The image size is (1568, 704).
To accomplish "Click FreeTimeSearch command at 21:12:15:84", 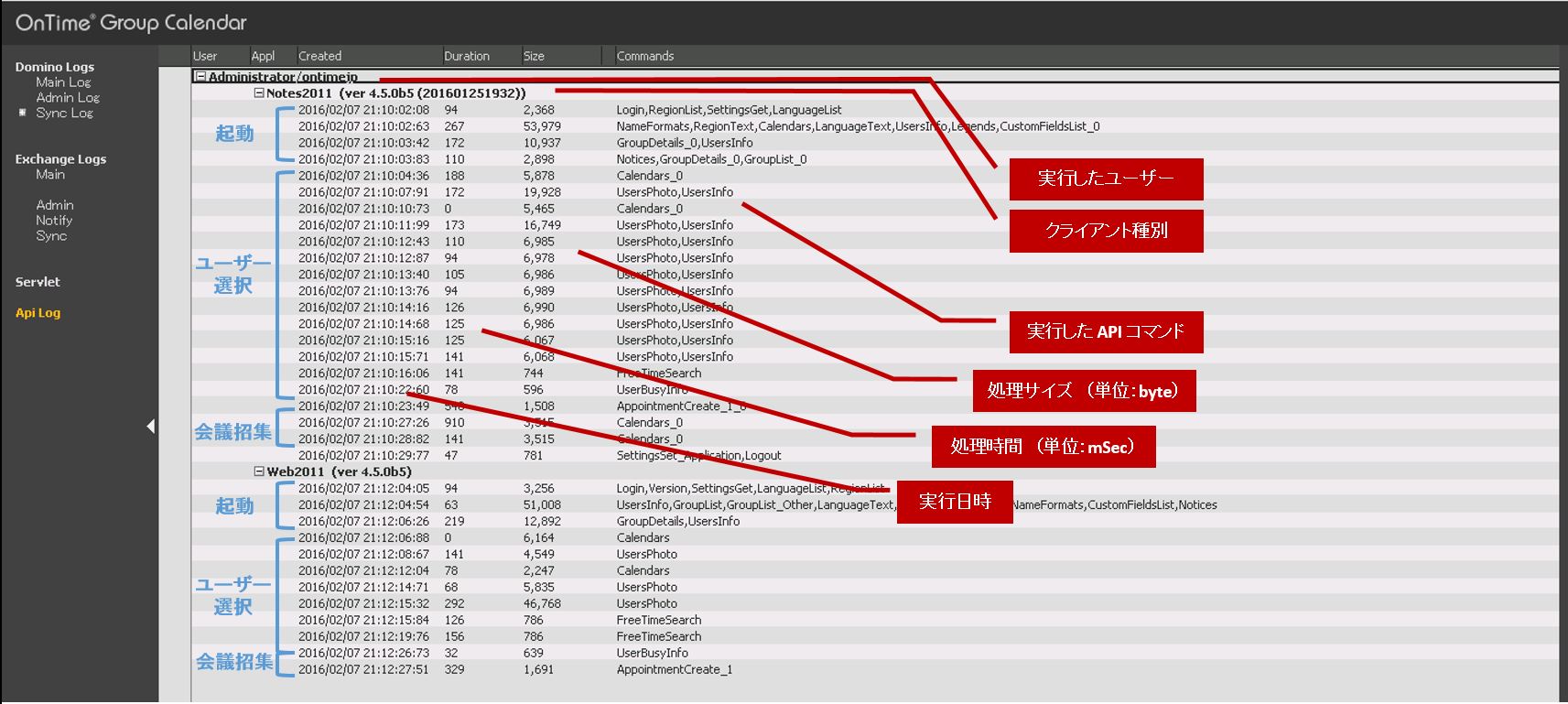I will (659, 621).
